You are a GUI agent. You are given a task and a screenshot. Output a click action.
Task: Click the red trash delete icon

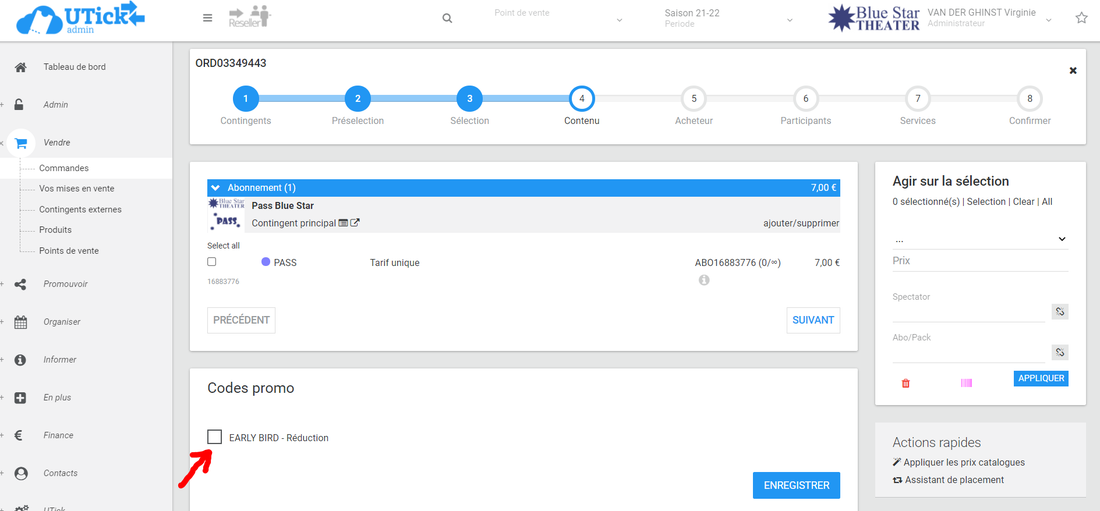906,383
